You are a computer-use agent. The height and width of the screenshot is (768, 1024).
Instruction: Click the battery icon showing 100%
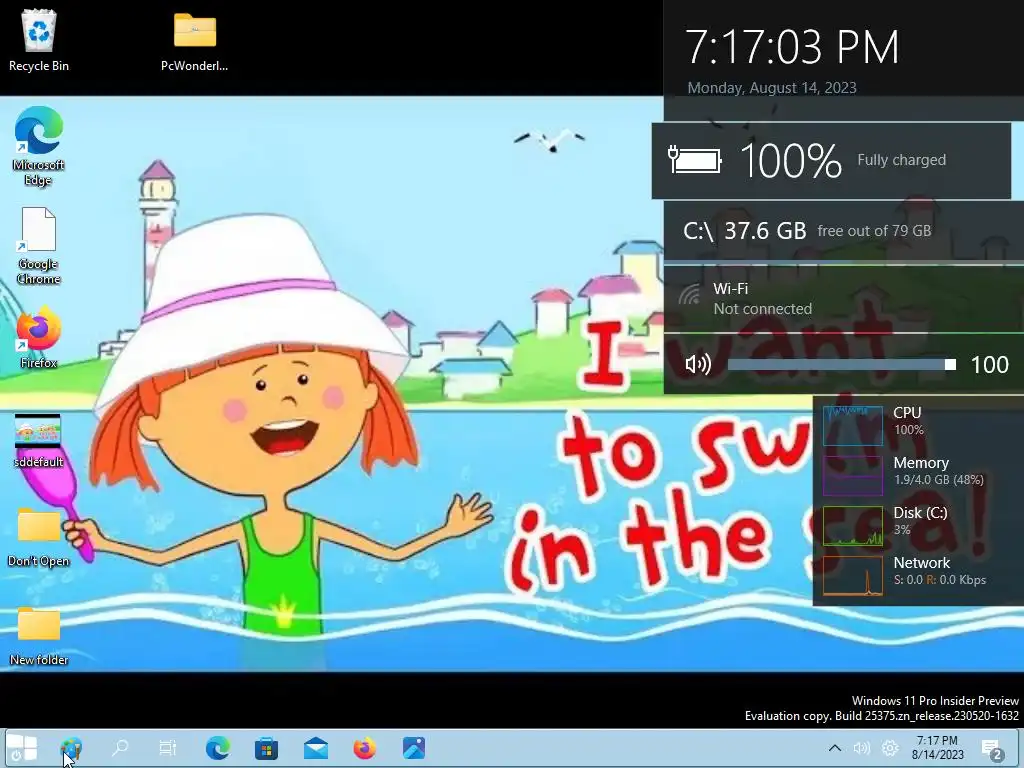pyautogui.click(x=695, y=160)
